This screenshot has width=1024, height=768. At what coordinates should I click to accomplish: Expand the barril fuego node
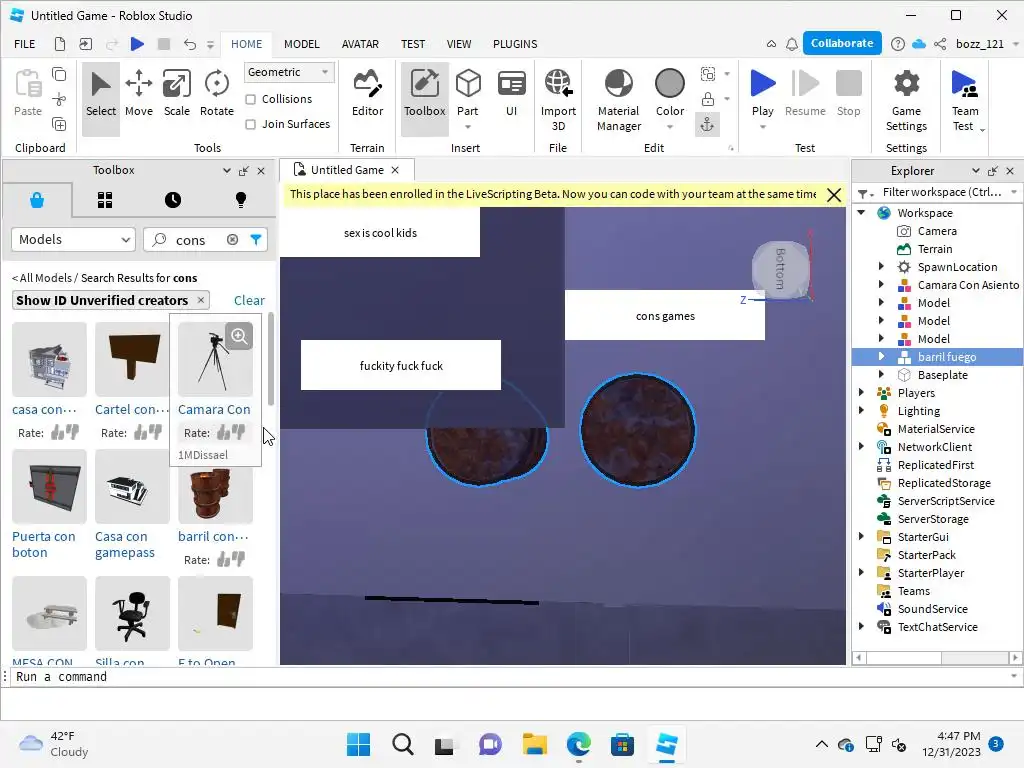881,357
